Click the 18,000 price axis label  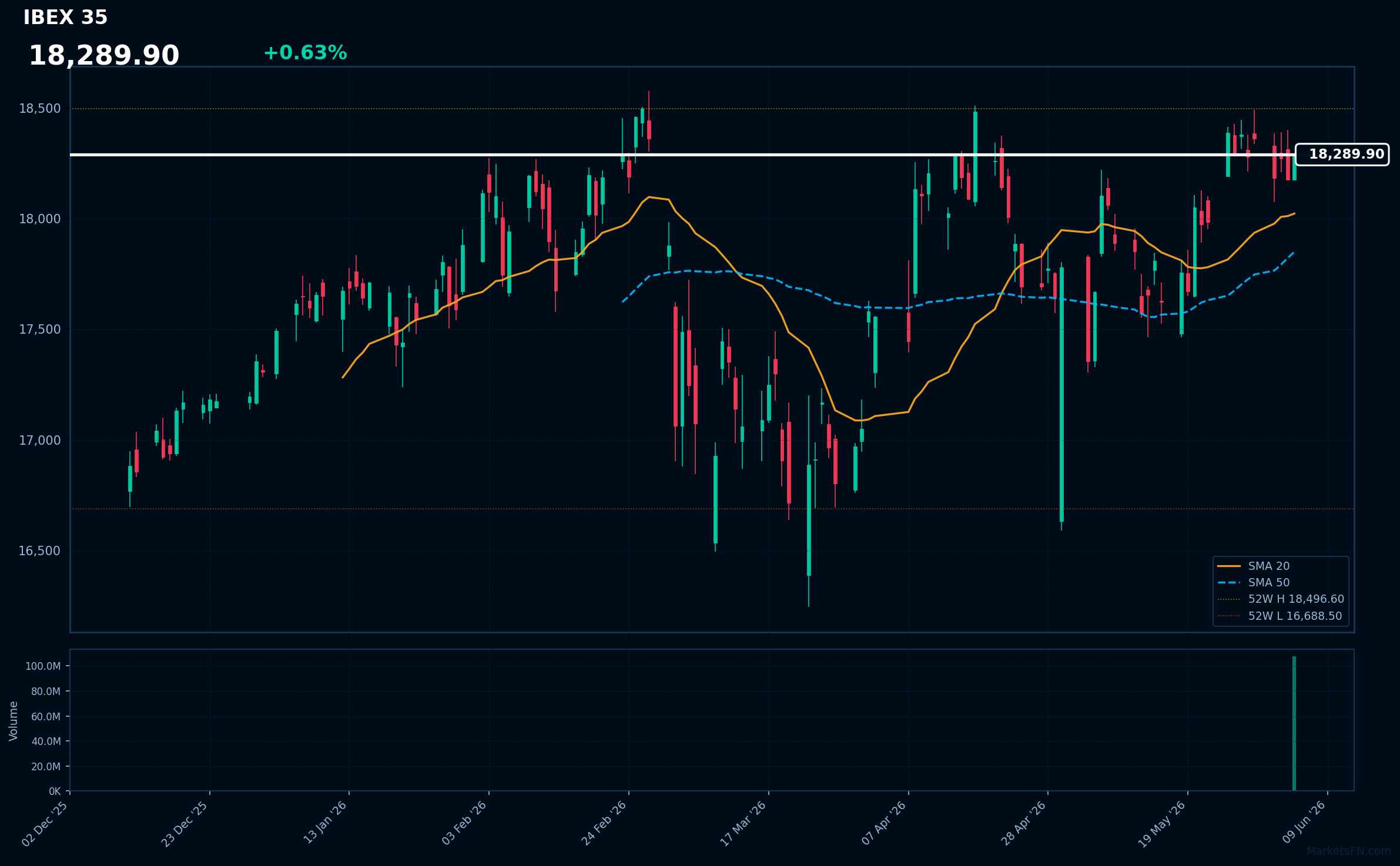pyautogui.click(x=40, y=219)
